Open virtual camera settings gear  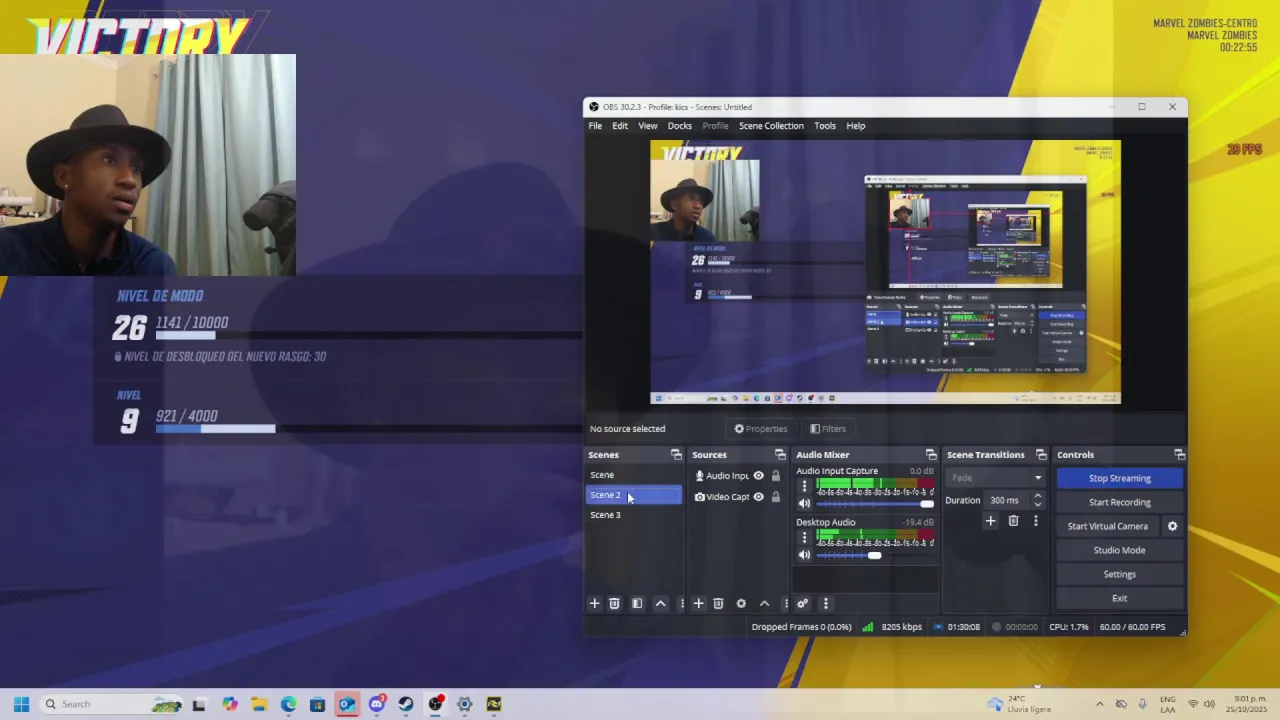point(1172,526)
